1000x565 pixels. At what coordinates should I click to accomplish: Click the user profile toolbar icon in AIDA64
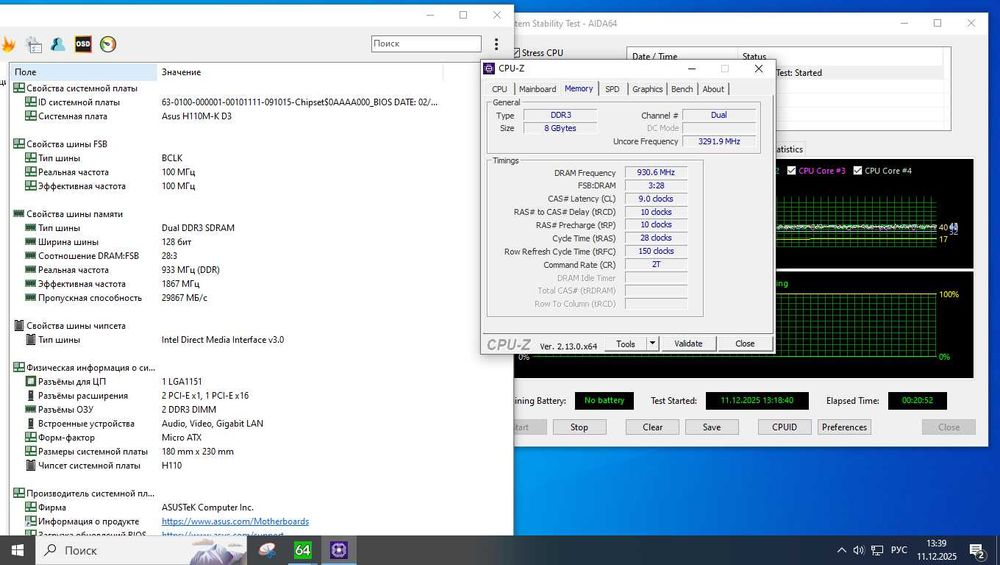(58, 44)
